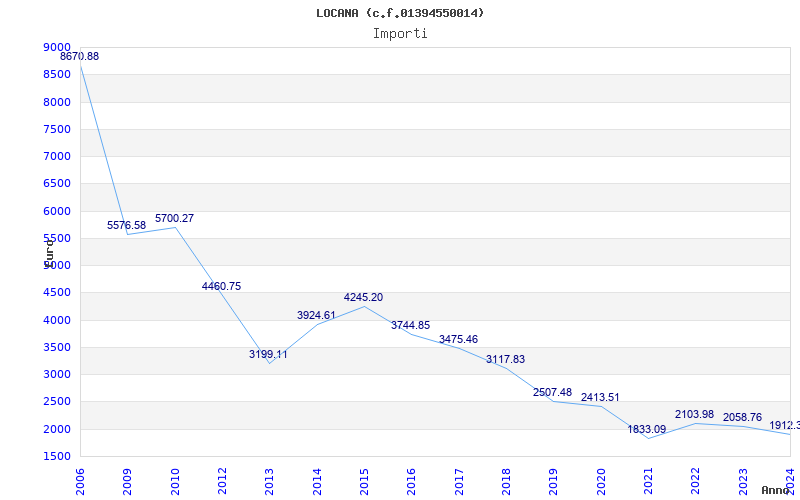Click the x-axis year 2020
This screenshot has height=500, width=800.
coord(601,482)
